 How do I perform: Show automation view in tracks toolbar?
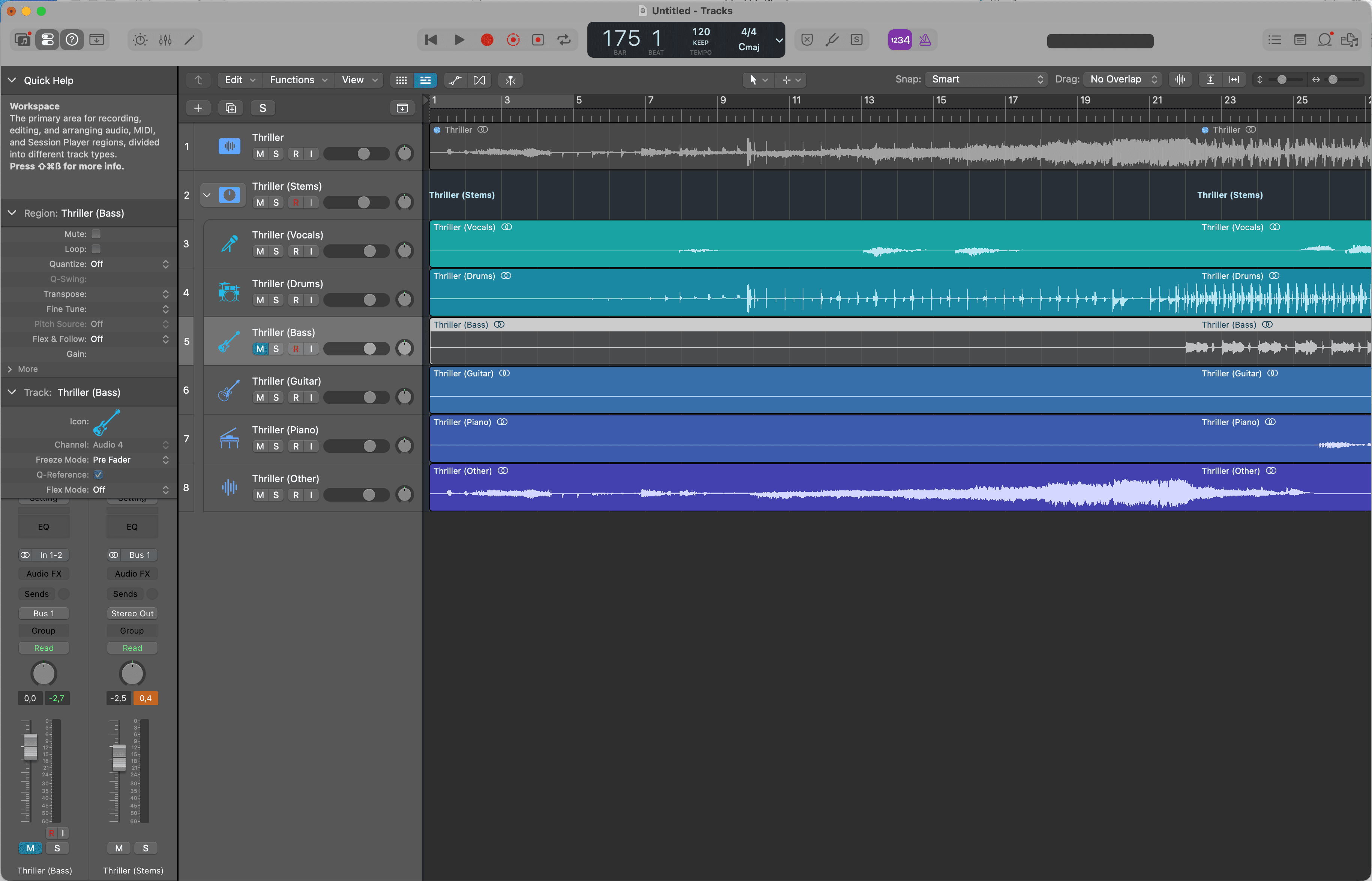455,80
